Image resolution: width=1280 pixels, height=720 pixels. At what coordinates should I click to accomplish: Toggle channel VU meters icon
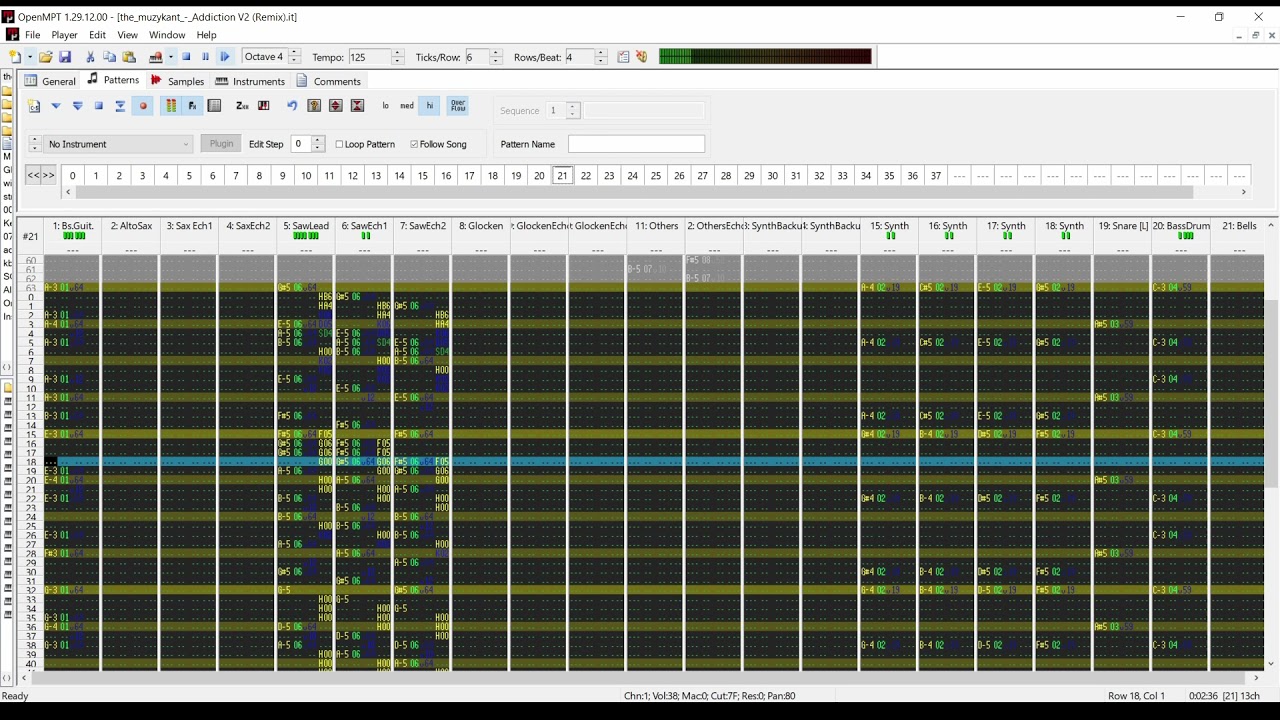coord(171,106)
